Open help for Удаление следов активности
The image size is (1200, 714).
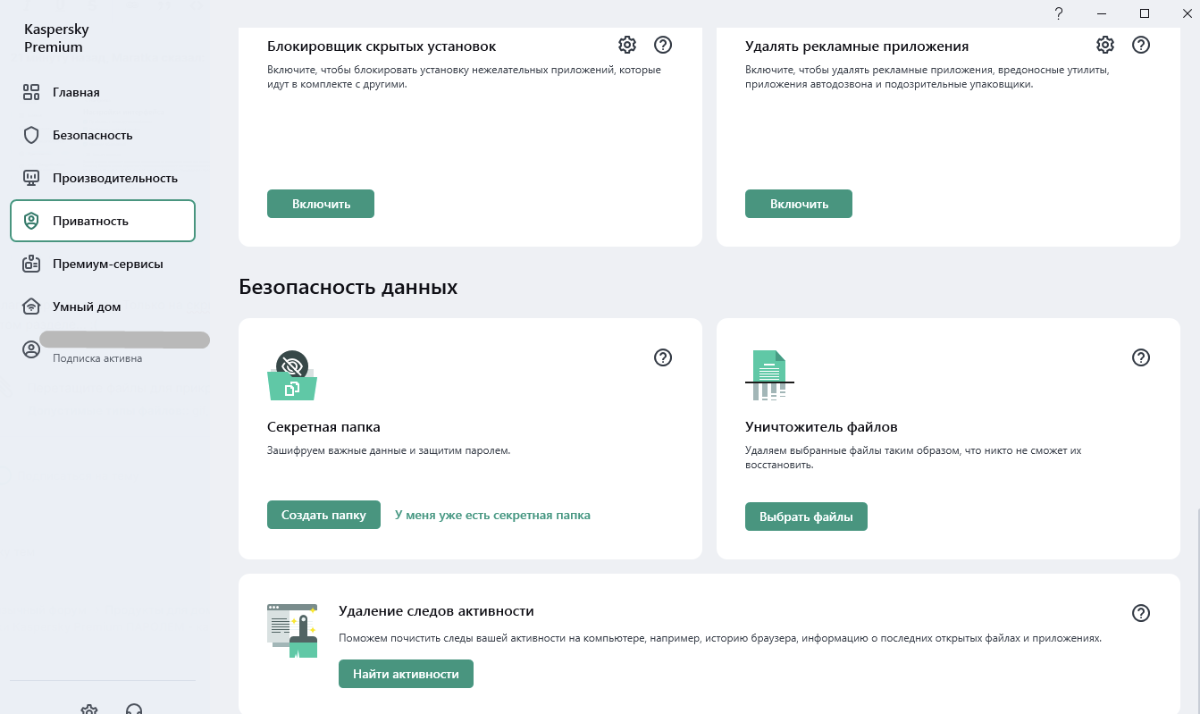(1141, 613)
